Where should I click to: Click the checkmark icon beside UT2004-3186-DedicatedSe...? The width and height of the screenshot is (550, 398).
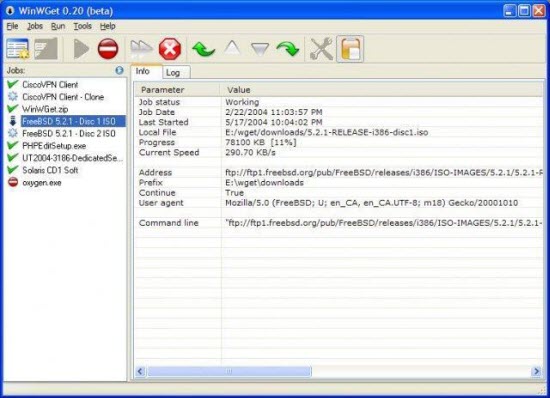(13, 157)
